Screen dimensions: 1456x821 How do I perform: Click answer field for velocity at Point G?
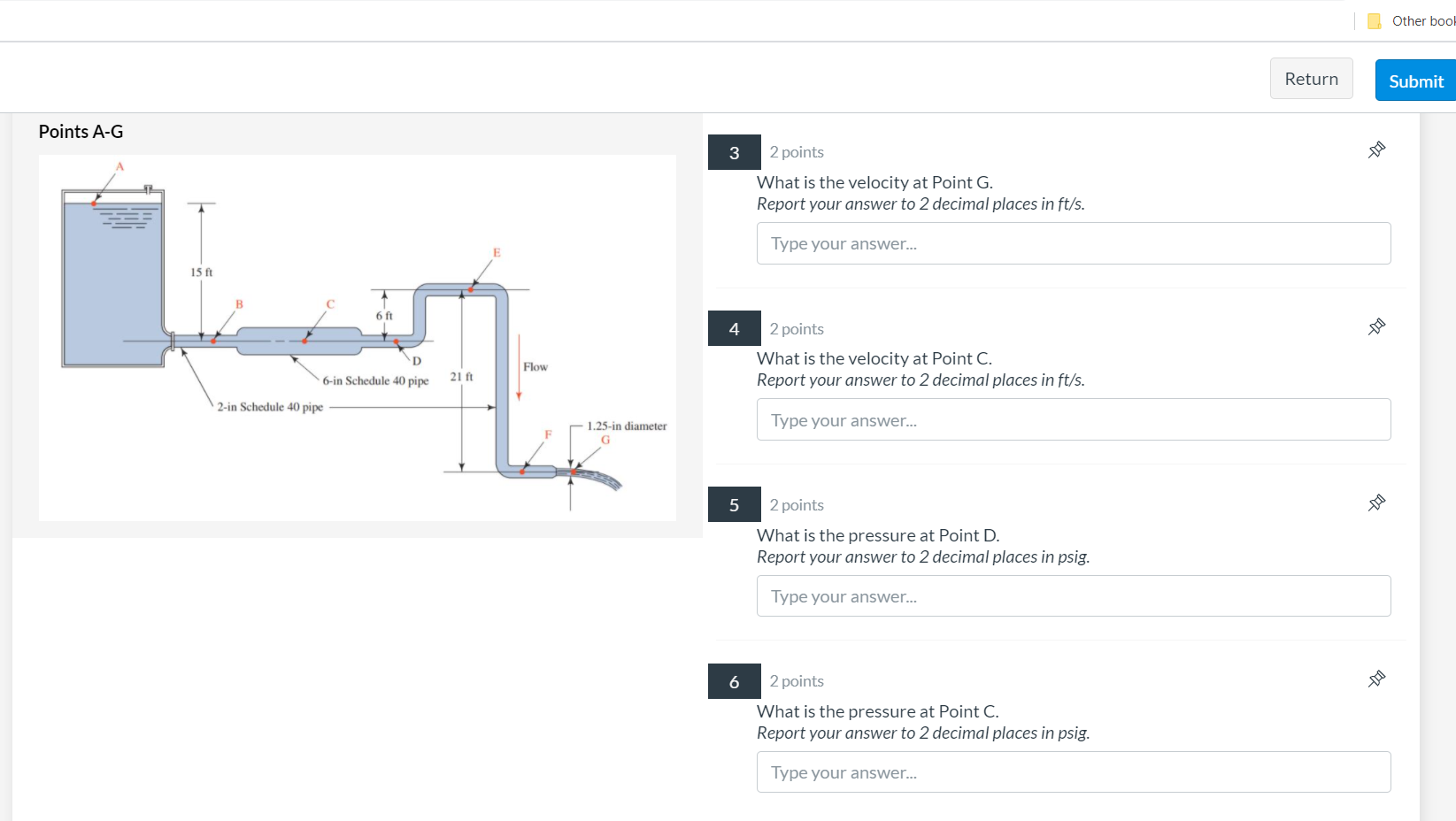coord(1074,243)
